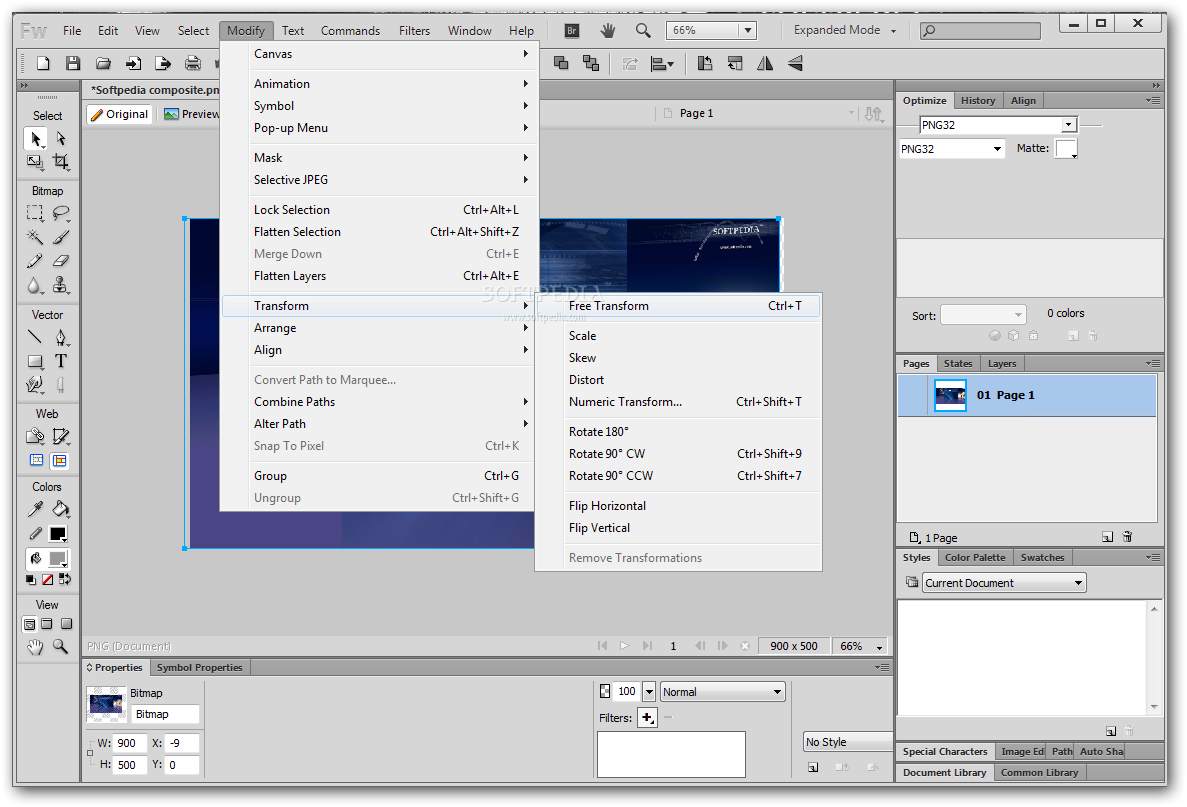Image resolution: width=1187 pixels, height=807 pixels.
Task: Hide slices and hotspots
Action: (36, 460)
